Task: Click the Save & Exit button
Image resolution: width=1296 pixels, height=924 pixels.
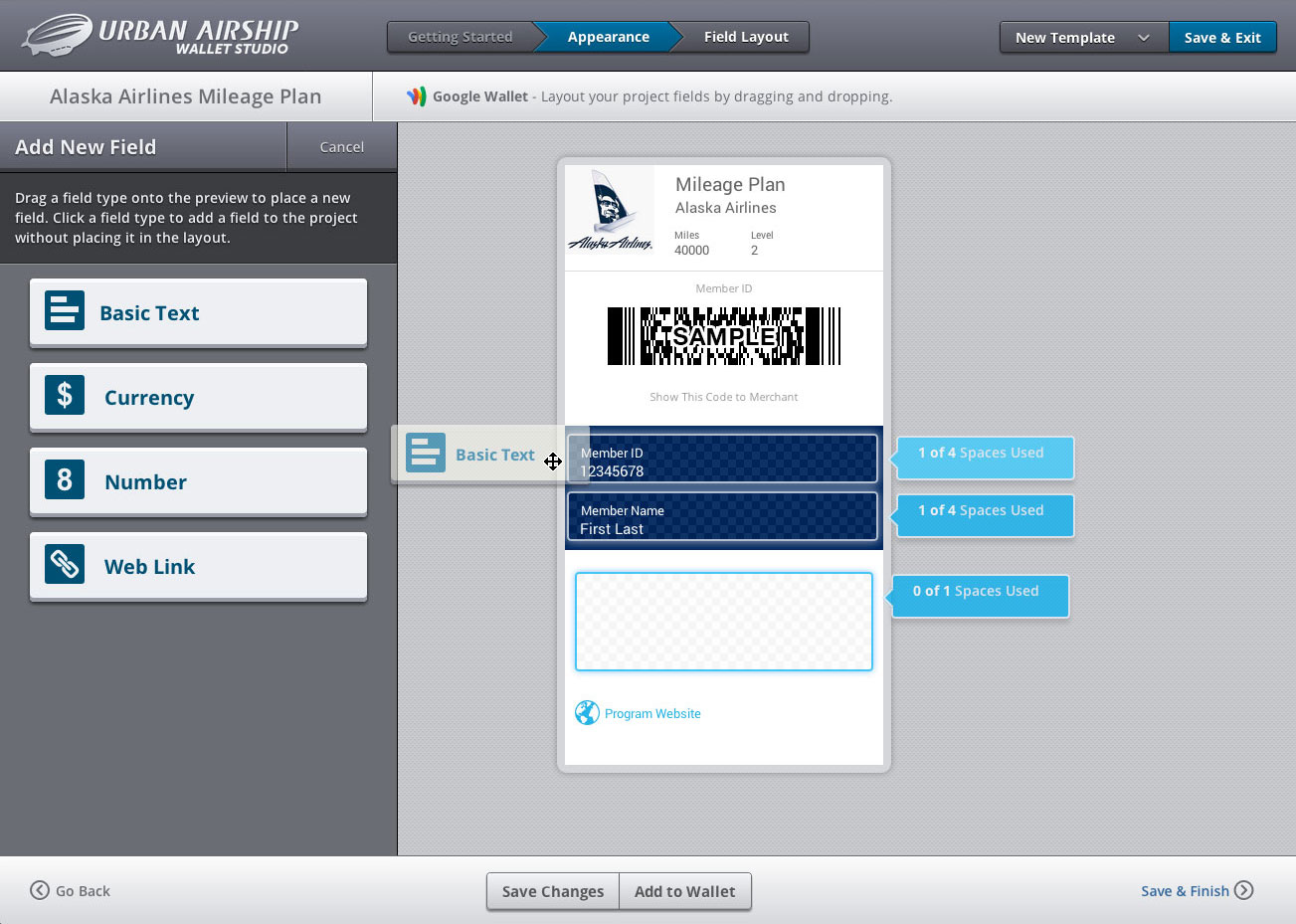Action: point(1222,37)
